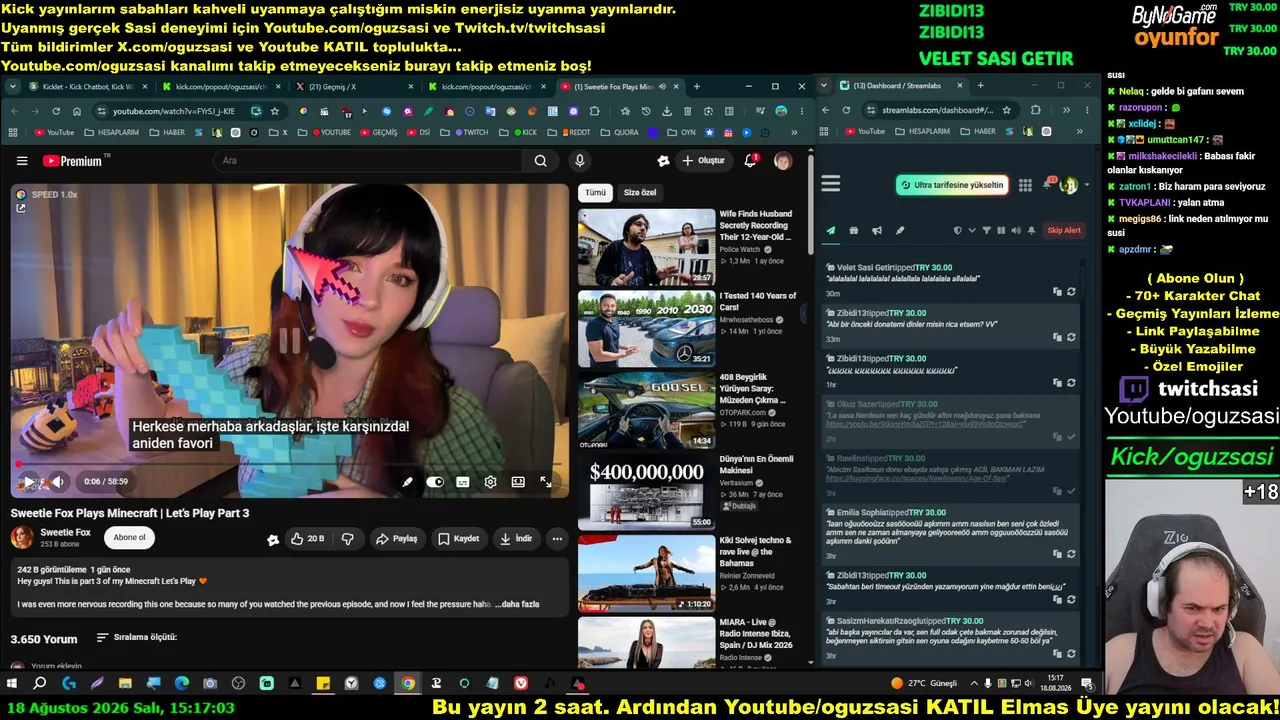The height and width of the screenshot is (720, 1280).
Task: Open the Streamlabs megaphone icon tab
Action: tap(876, 231)
